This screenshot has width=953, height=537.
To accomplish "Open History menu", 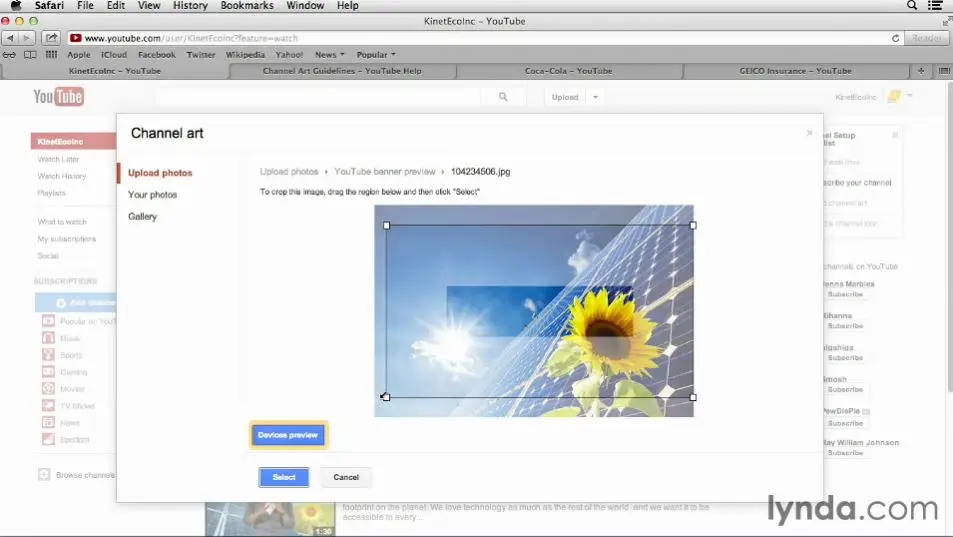I will click(190, 5).
